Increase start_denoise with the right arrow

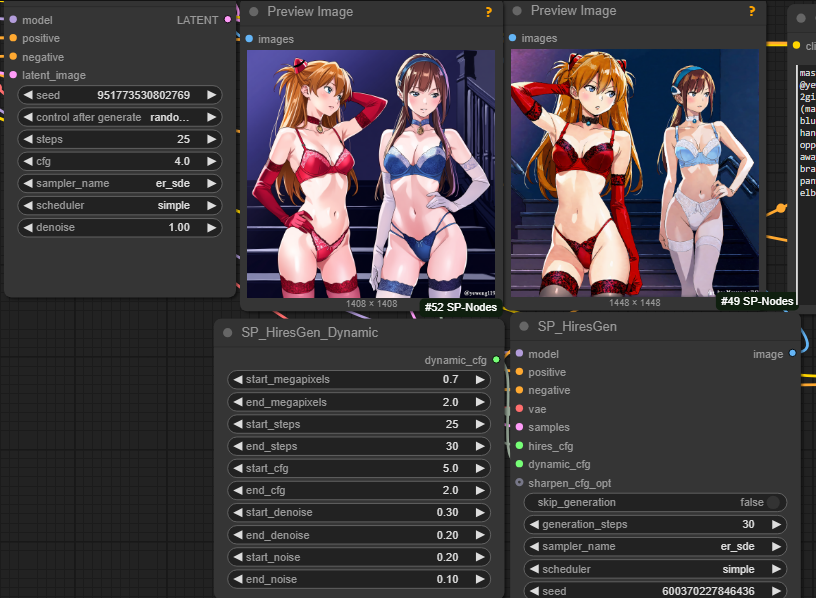click(x=480, y=512)
